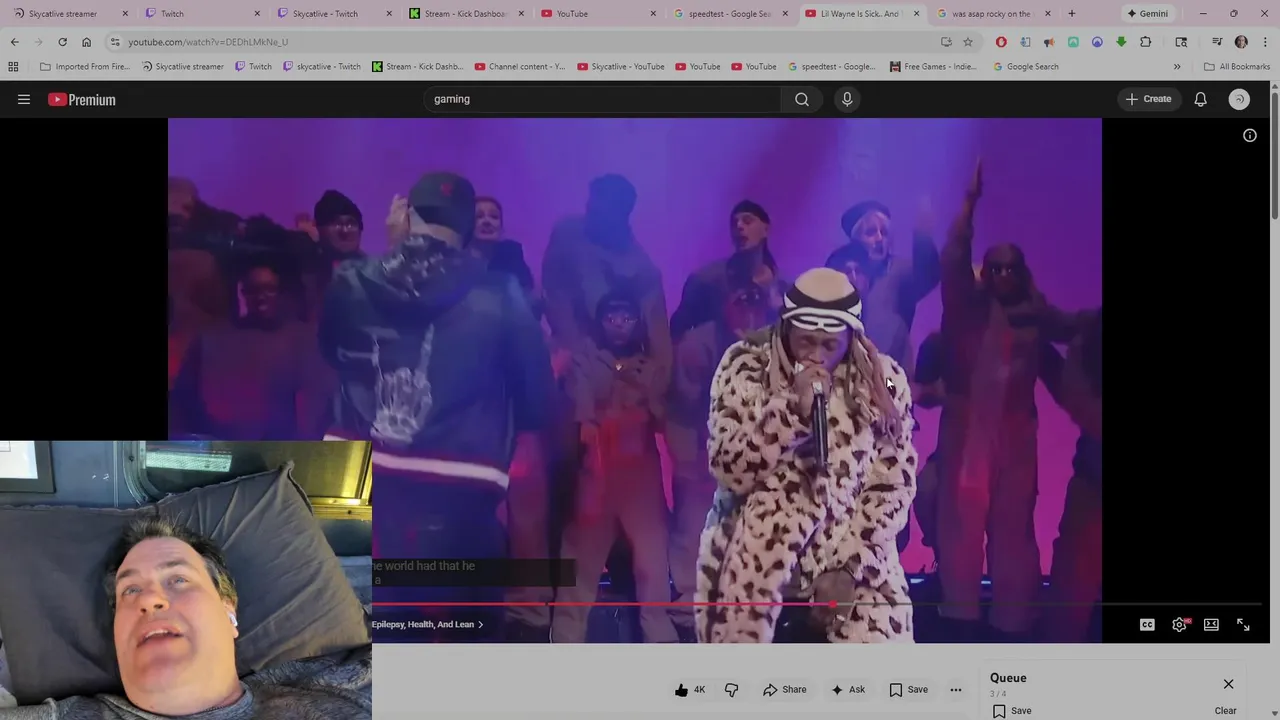Go back in browser history
Image resolution: width=1280 pixels, height=720 pixels.
coord(14,42)
